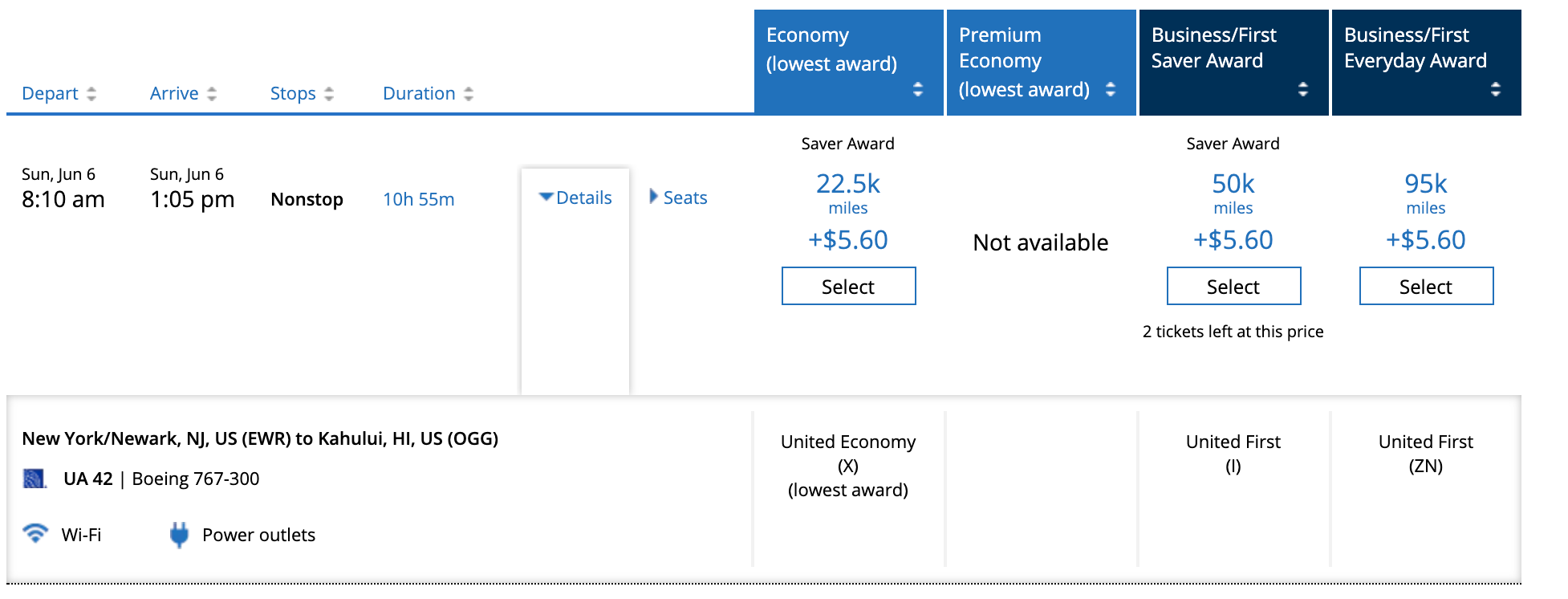Viewport: 1568px width, 599px height.
Task: Select the 50k miles Saver fare
Action: point(1233,286)
